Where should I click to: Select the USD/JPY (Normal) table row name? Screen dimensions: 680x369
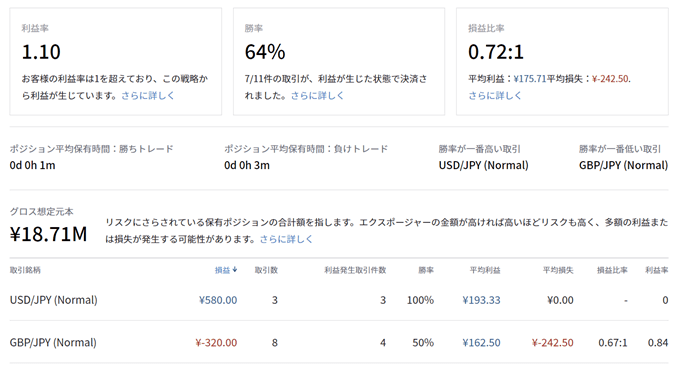53,300
